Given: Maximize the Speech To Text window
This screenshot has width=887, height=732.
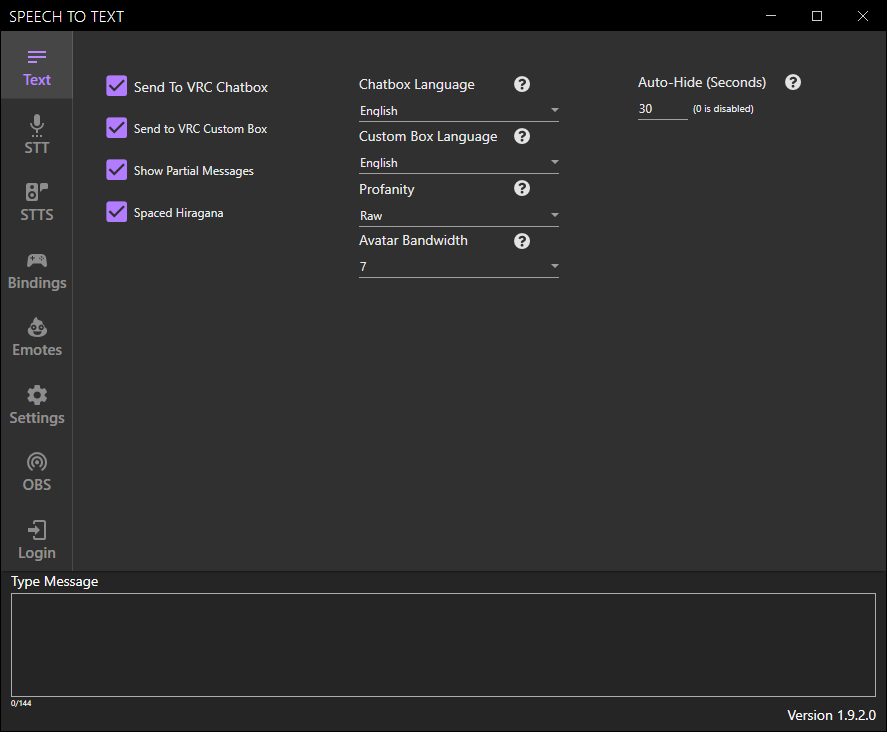Looking at the screenshot, I should point(817,16).
